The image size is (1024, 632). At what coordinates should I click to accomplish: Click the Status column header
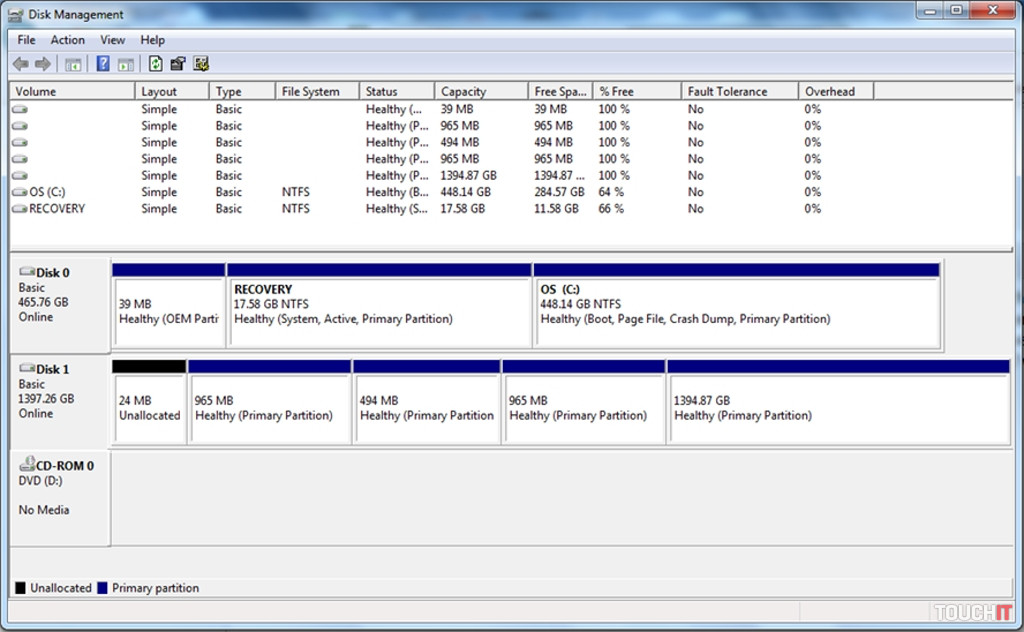coord(381,91)
